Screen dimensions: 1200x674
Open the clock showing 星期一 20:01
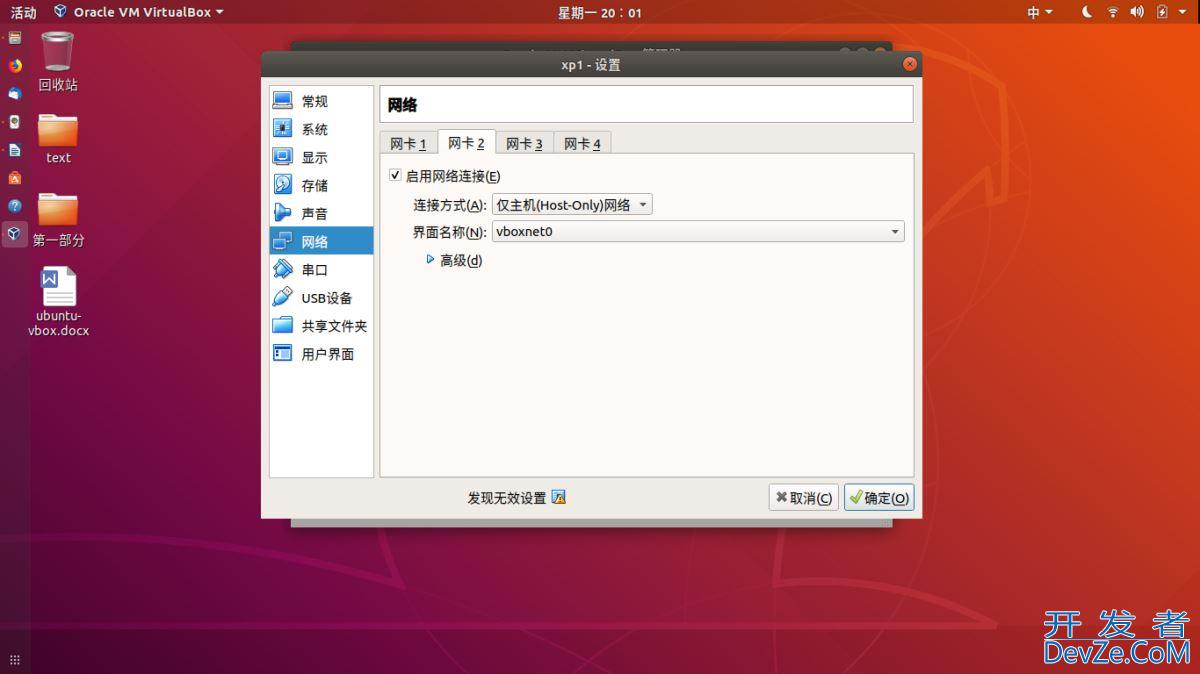click(x=600, y=12)
